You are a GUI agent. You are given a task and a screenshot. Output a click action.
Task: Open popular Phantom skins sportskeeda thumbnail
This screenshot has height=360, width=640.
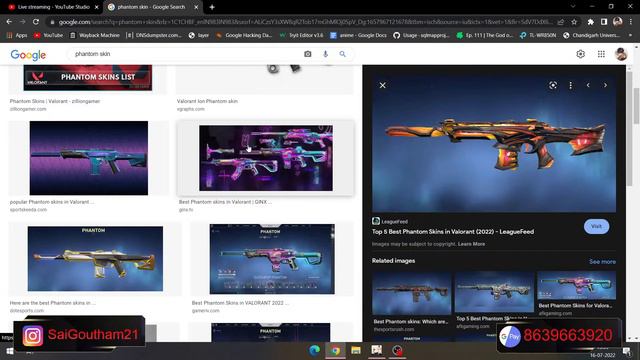89,158
